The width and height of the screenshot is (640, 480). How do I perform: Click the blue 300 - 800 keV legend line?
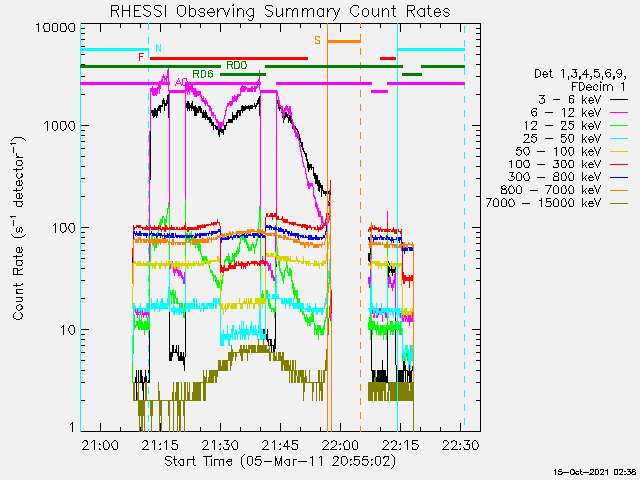[618, 177]
